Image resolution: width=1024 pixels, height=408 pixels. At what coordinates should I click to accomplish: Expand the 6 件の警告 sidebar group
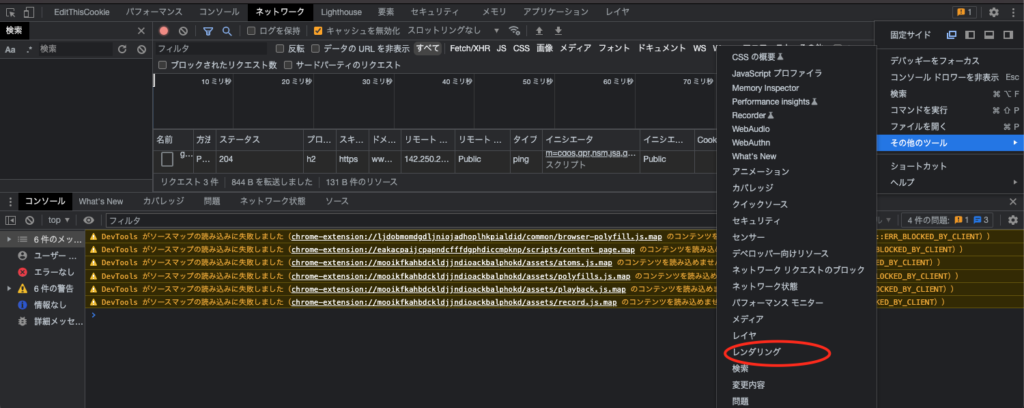10,288
